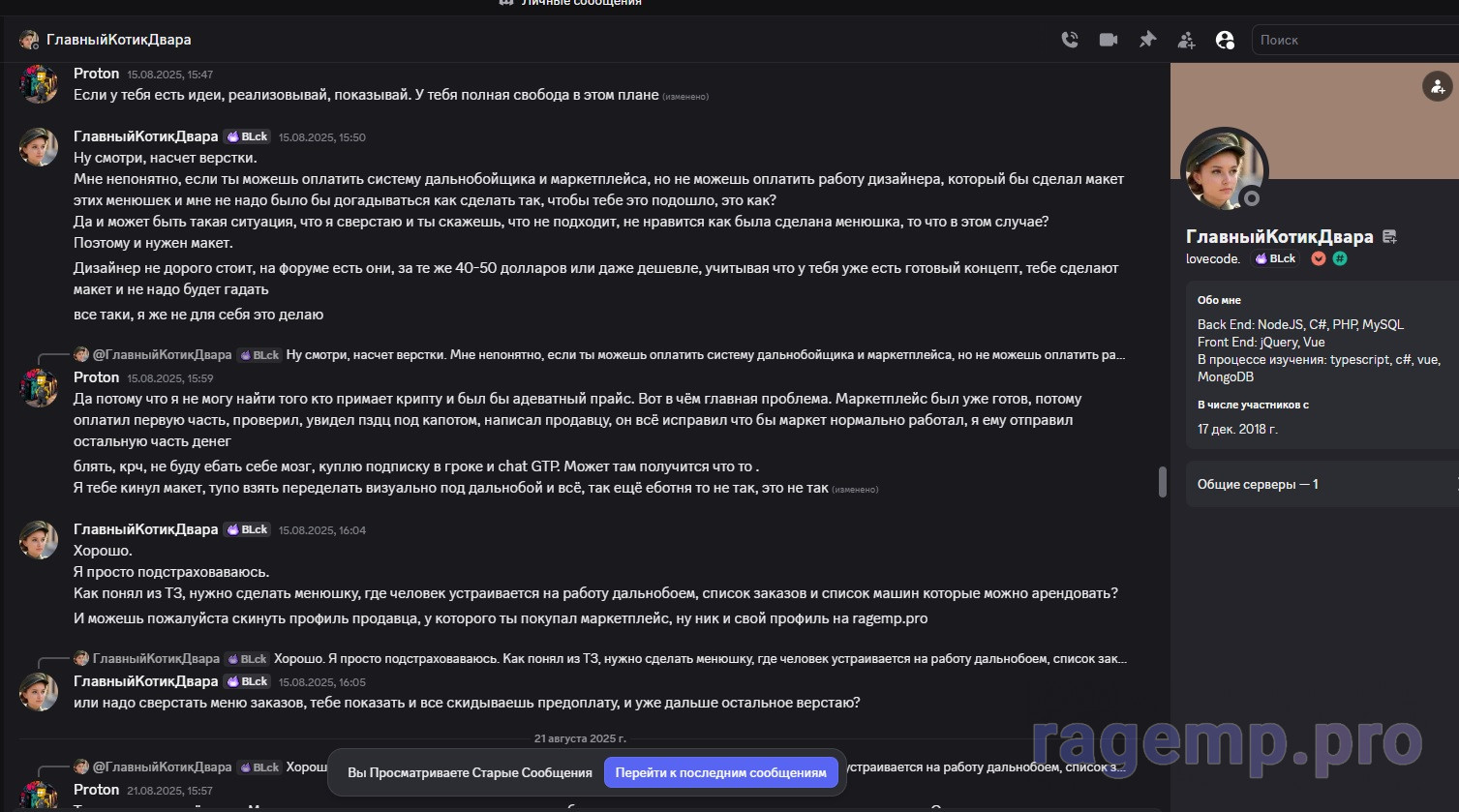The height and width of the screenshot is (812, 1459).
Task: Click the BLck server tag in the profile panel
Action: click(1276, 258)
